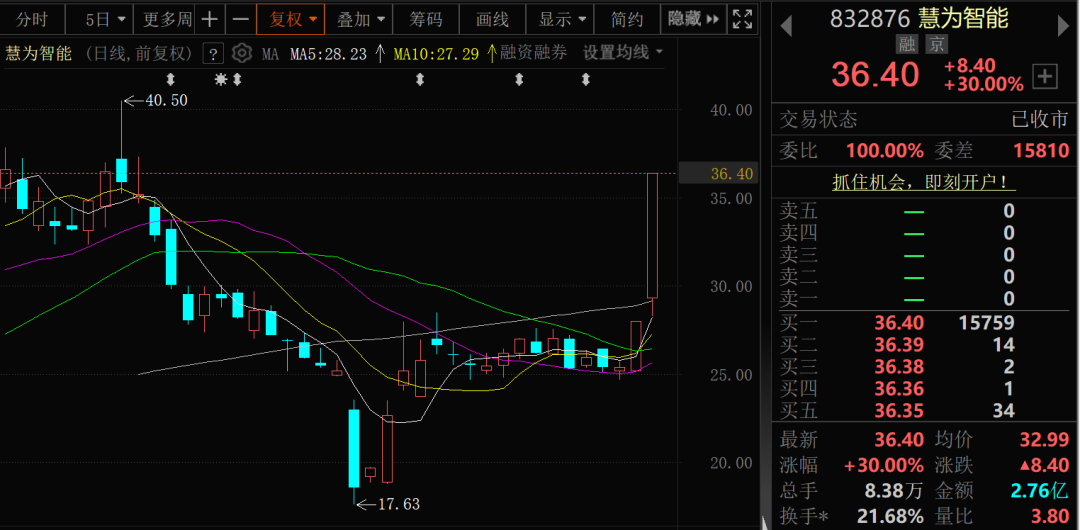Click the minus zoom-out toolbar icon

[240, 19]
